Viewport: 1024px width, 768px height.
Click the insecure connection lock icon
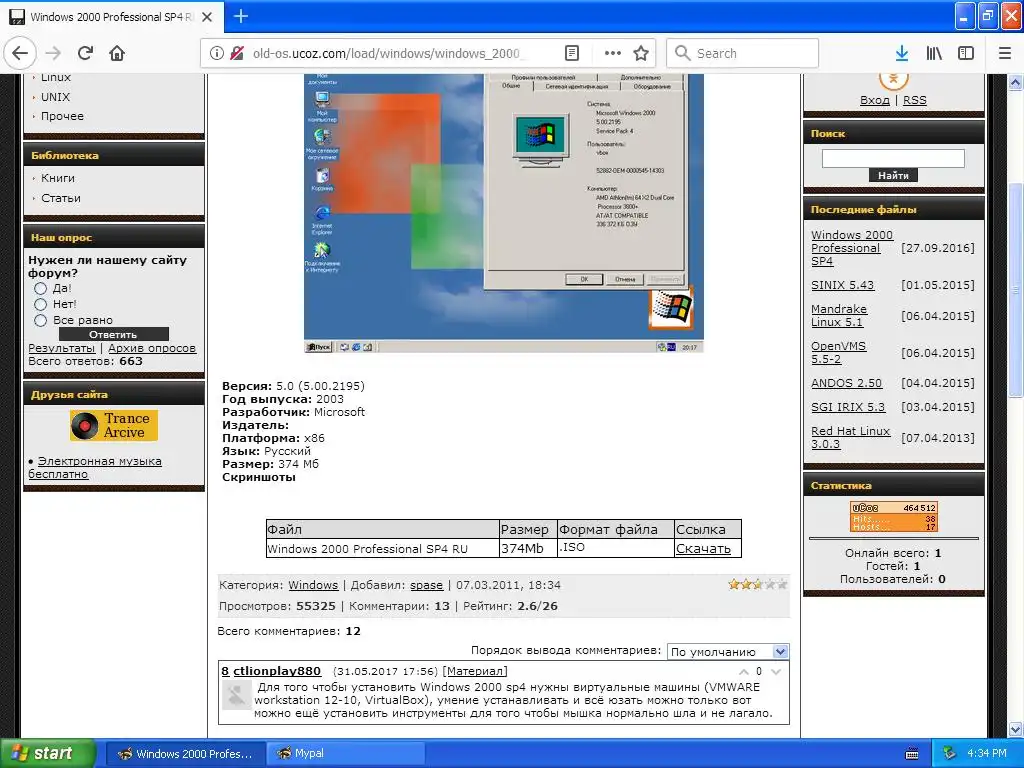(x=237, y=54)
